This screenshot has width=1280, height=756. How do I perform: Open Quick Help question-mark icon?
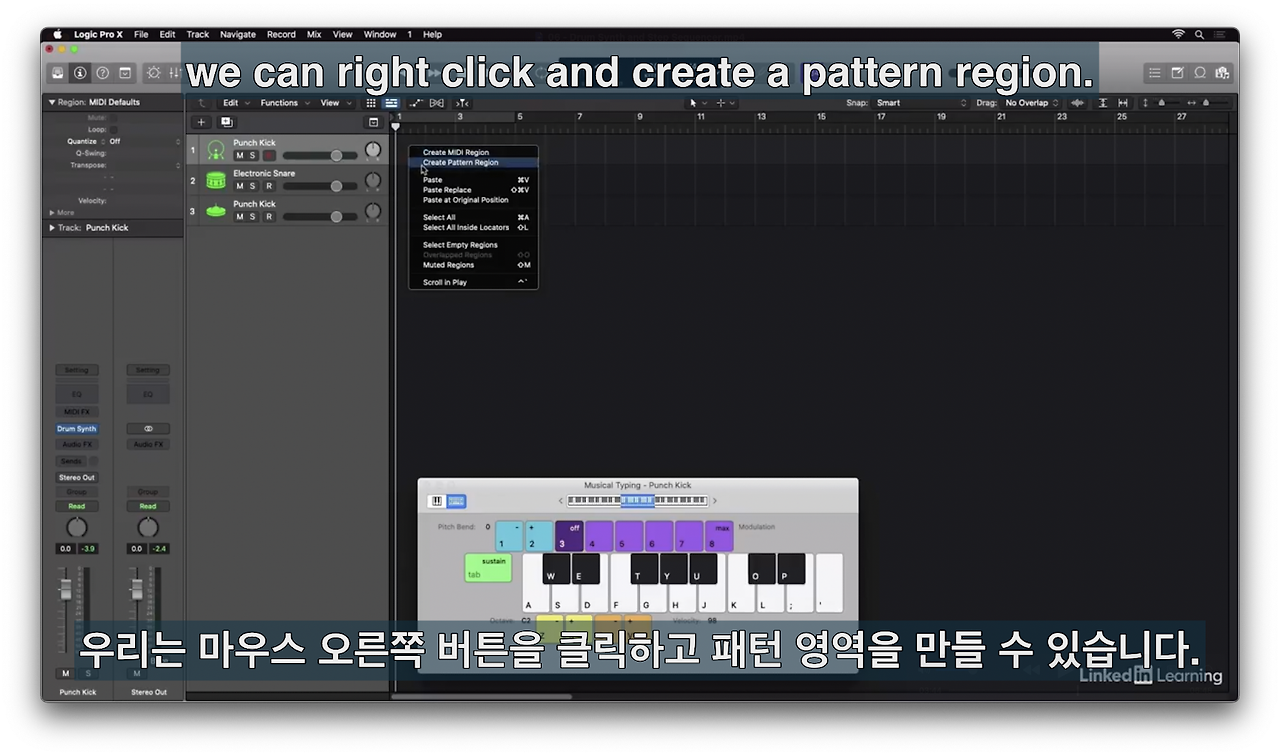102,73
